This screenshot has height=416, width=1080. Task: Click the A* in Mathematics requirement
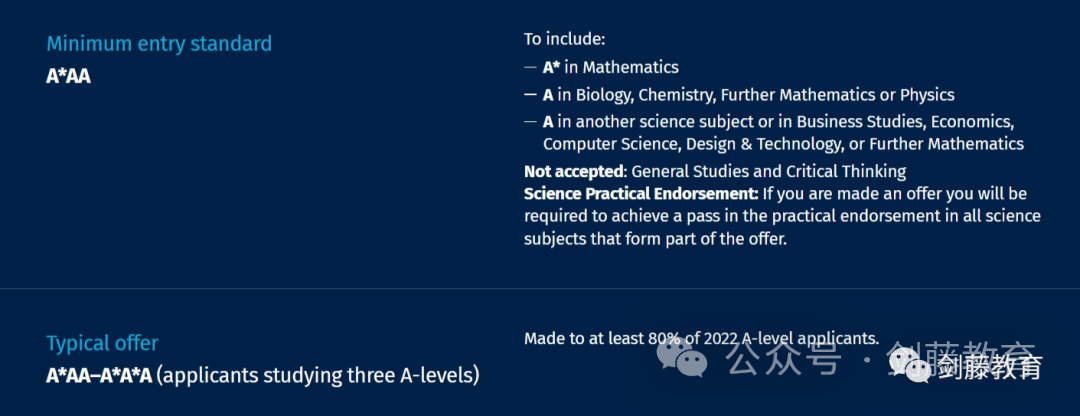tap(610, 67)
